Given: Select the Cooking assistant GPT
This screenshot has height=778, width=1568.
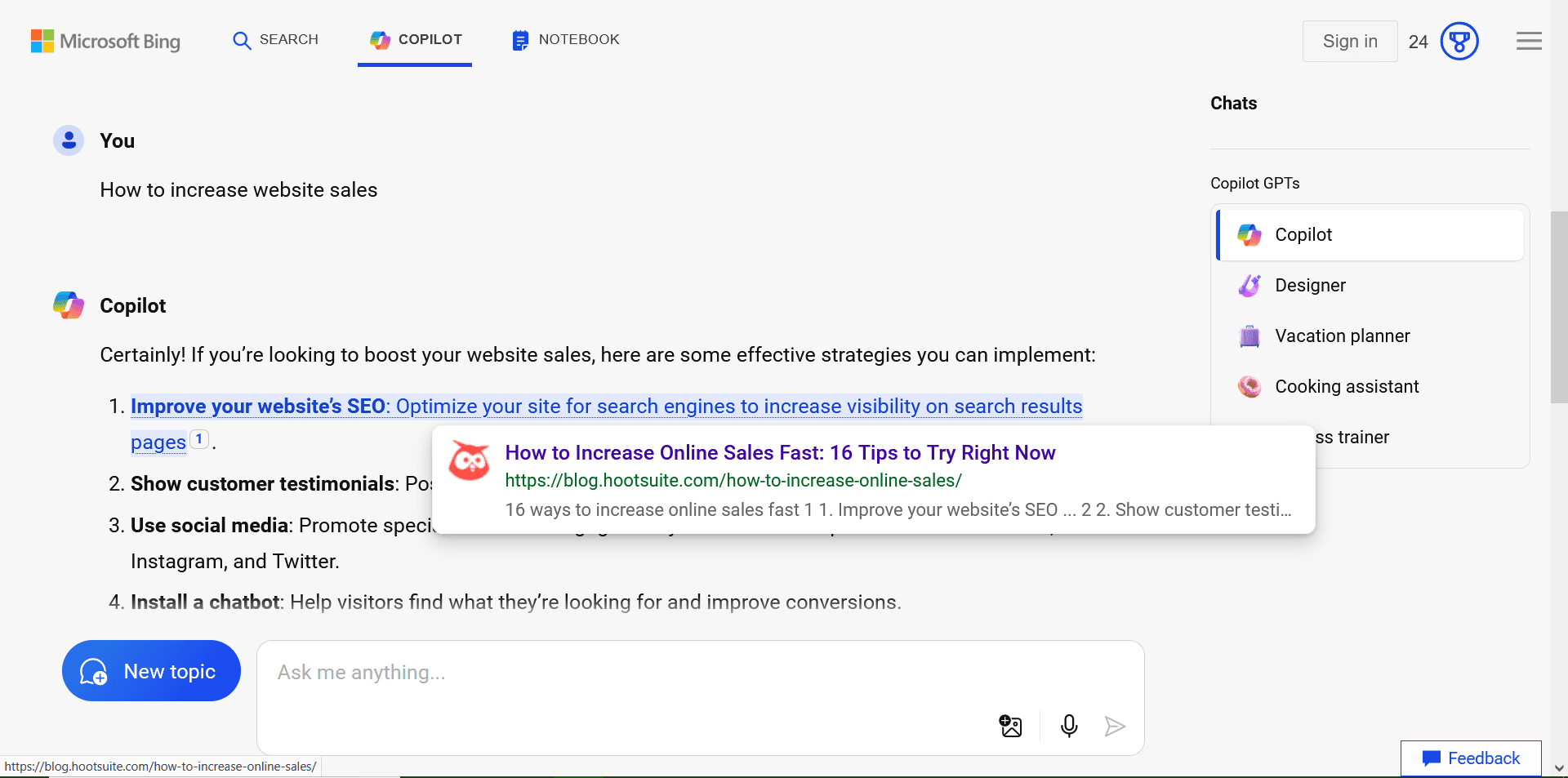Looking at the screenshot, I should click(1347, 387).
